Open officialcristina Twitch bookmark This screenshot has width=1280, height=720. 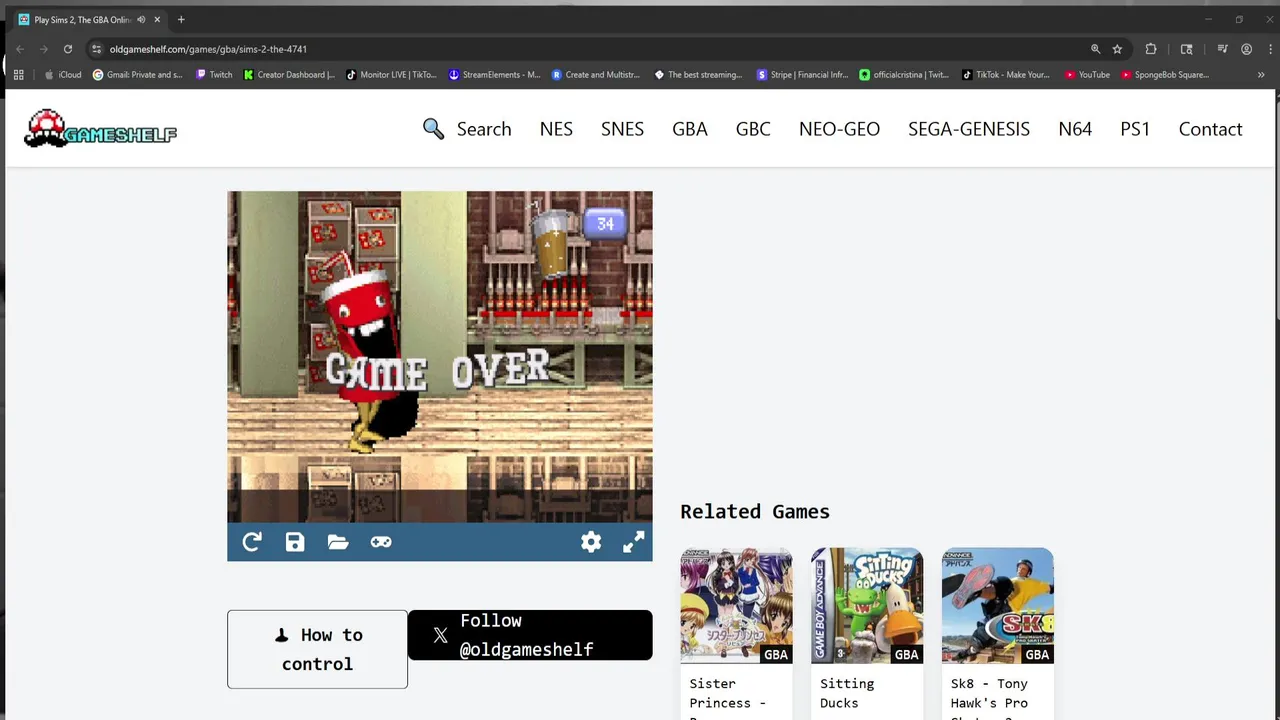905,75
